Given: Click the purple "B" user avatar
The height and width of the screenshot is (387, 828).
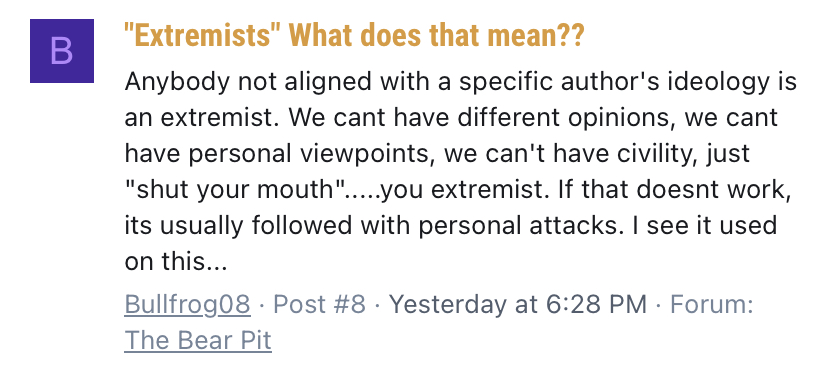Looking at the screenshot, I should (x=62, y=51).
